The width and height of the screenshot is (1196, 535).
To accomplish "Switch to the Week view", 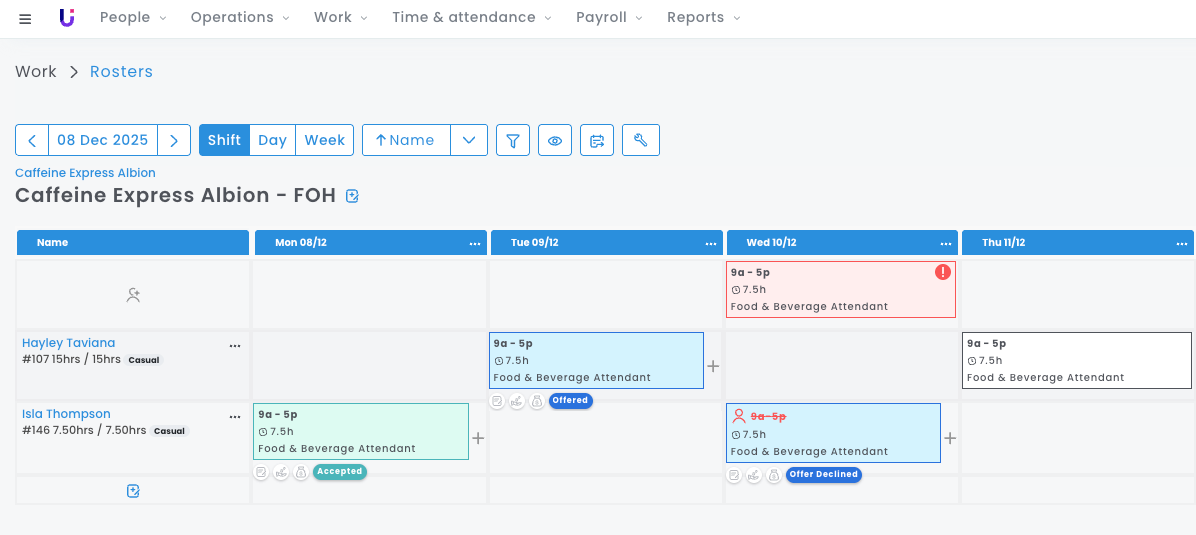I will point(324,140).
